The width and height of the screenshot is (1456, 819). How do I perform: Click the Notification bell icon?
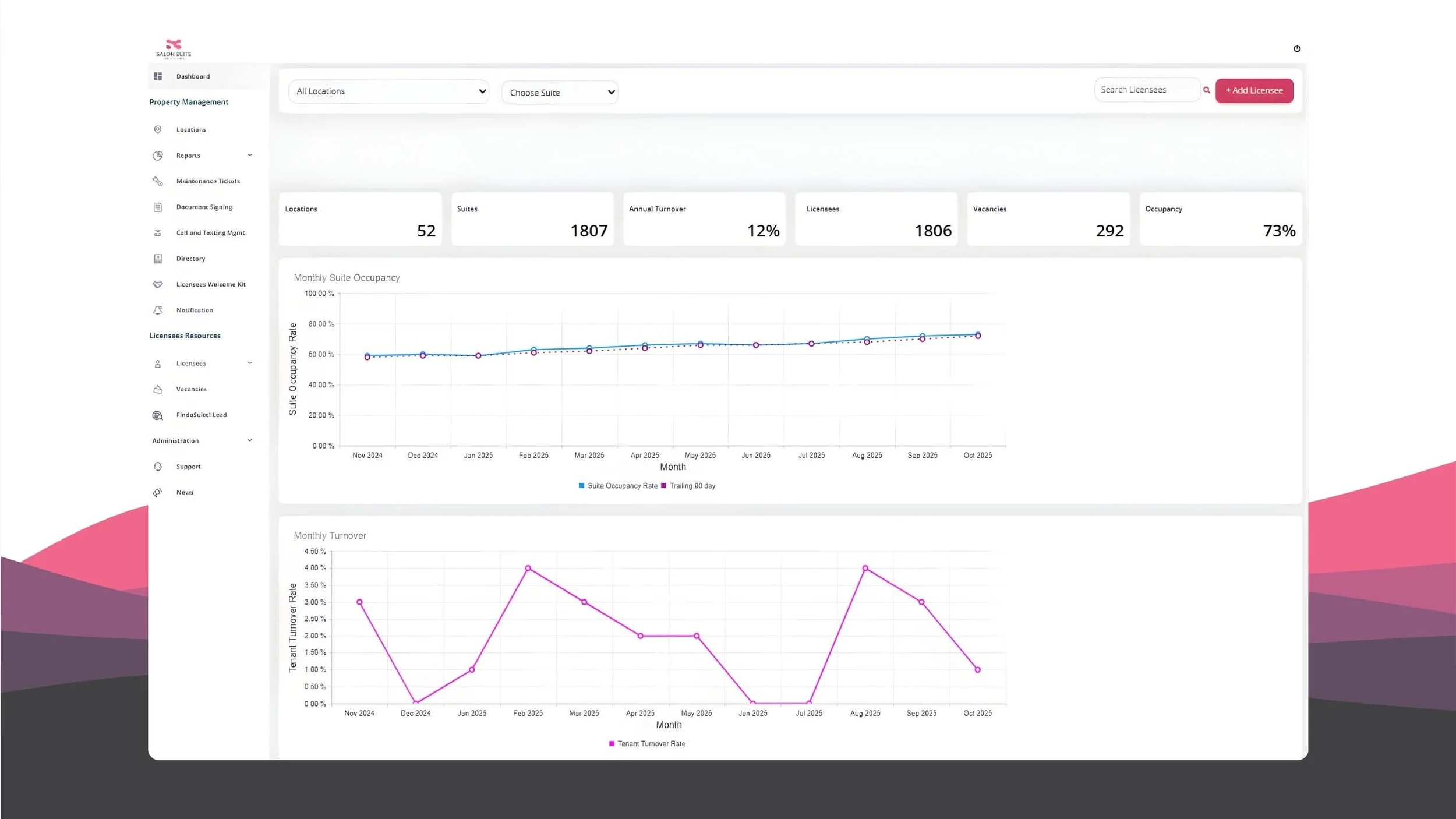point(158,310)
